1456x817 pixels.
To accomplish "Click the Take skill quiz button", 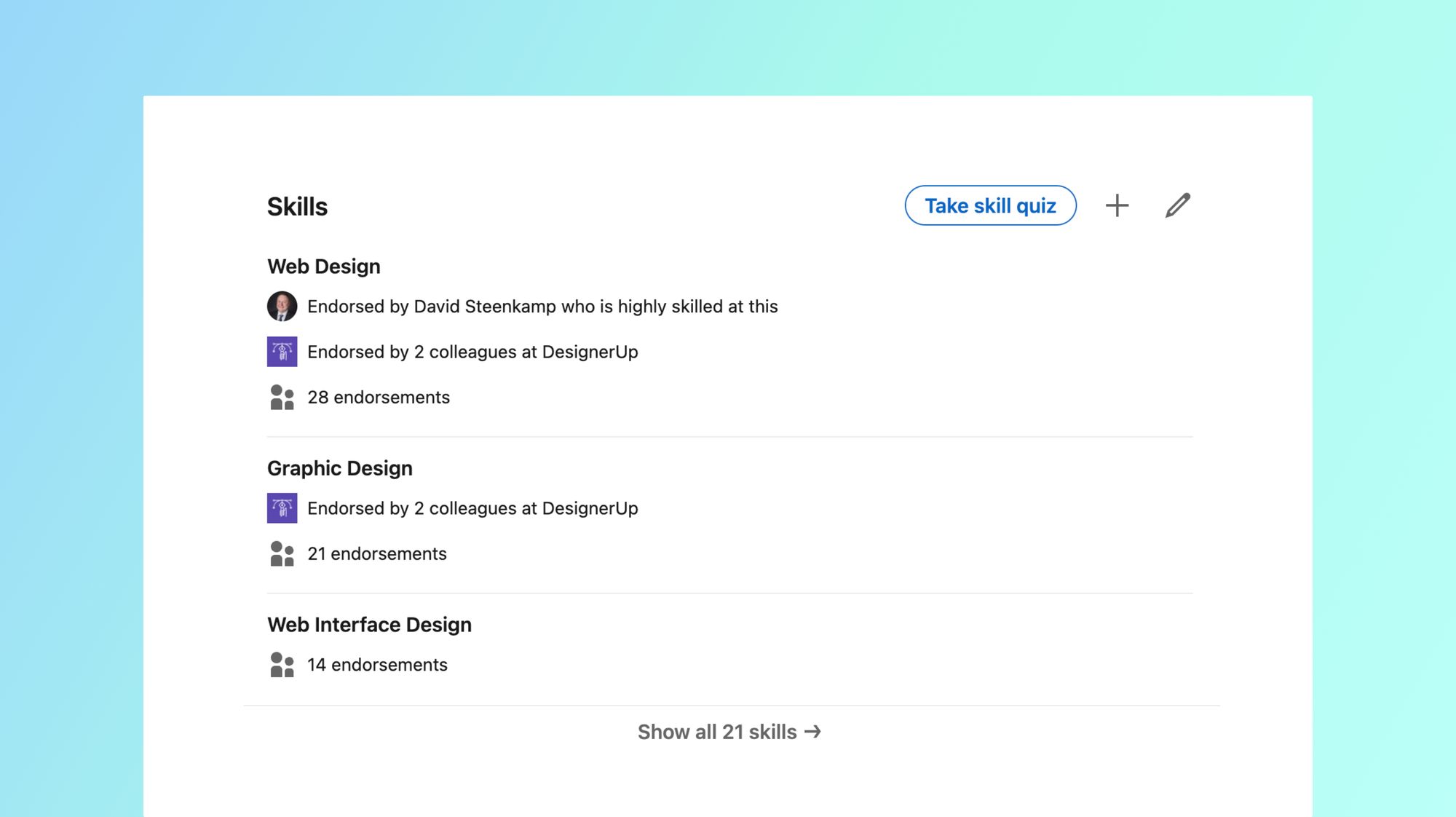I will [x=990, y=205].
